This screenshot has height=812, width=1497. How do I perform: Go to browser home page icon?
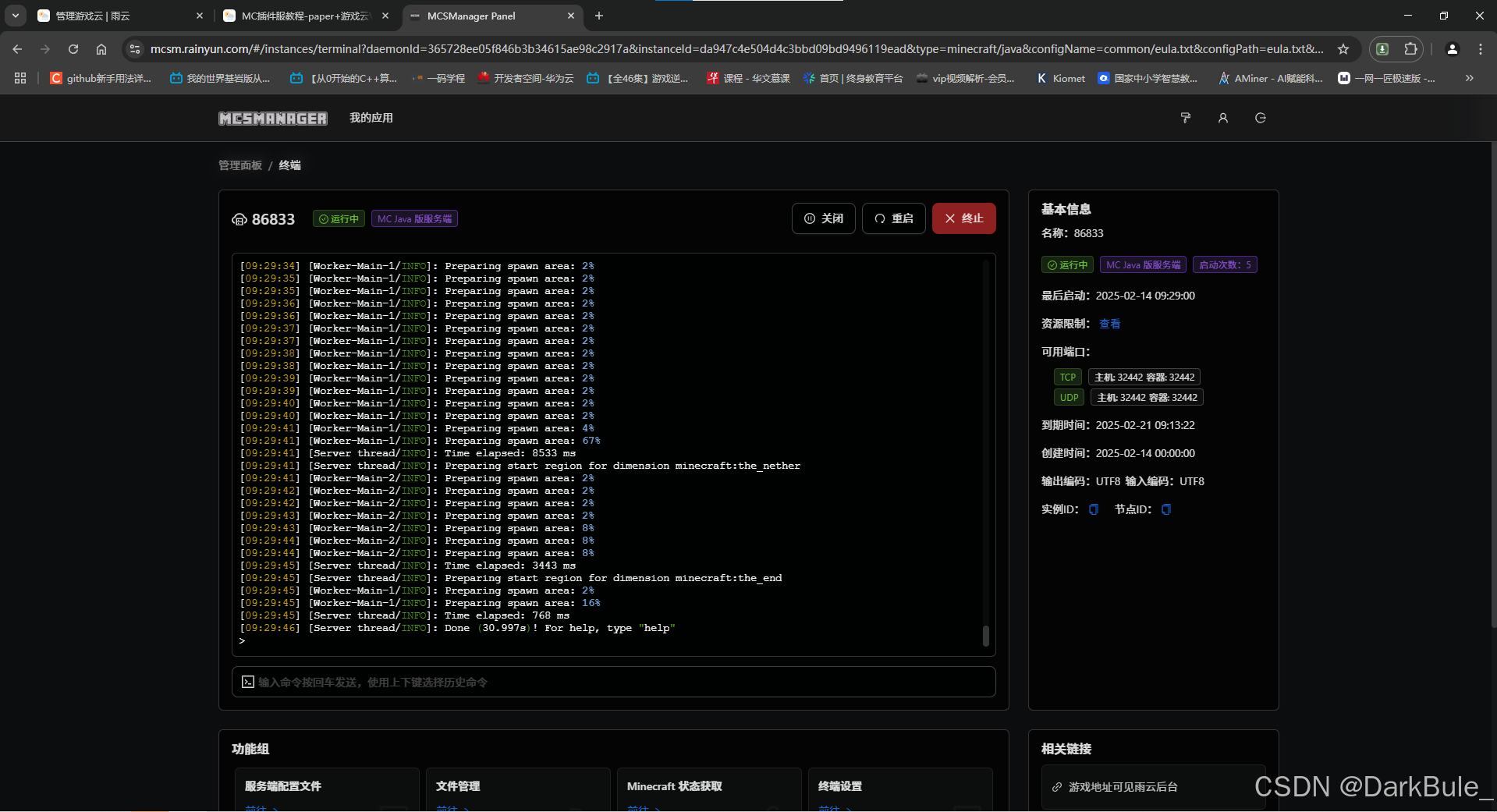[x=101, y=49]
